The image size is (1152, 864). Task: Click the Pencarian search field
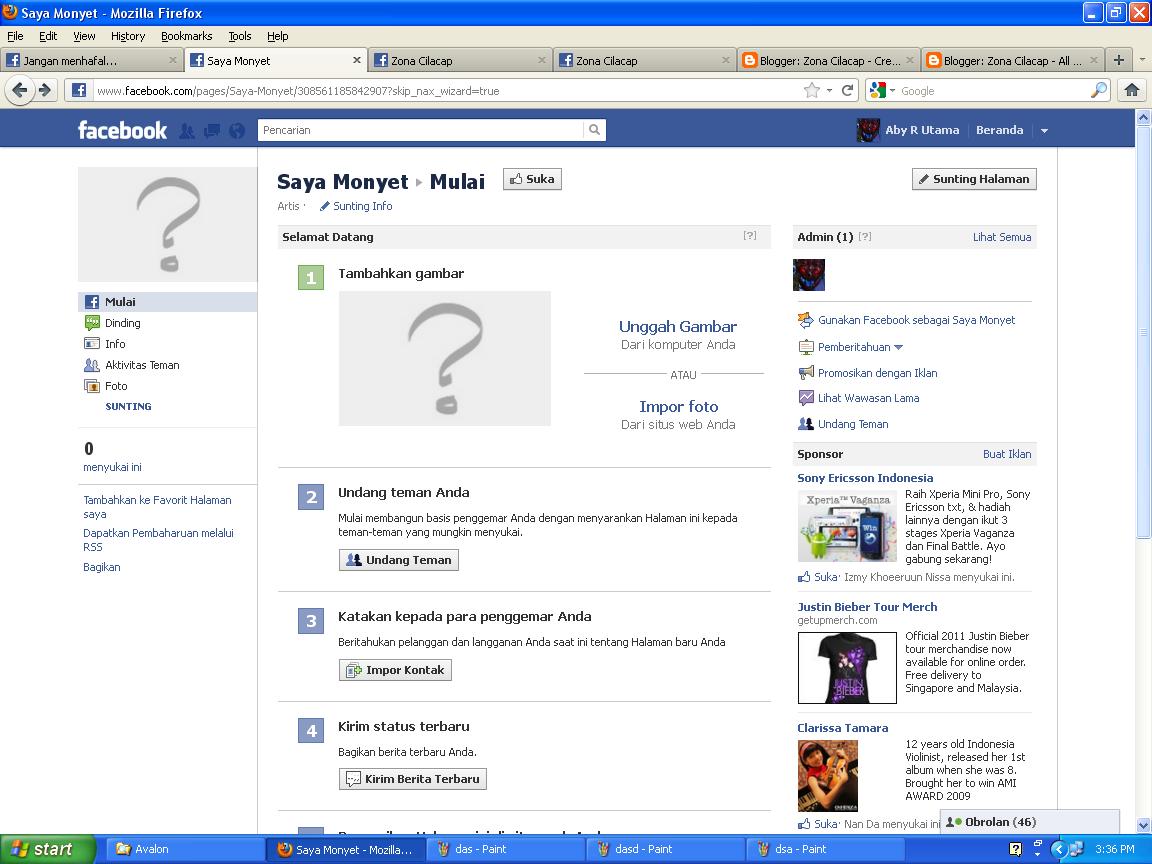pos(421,130)
